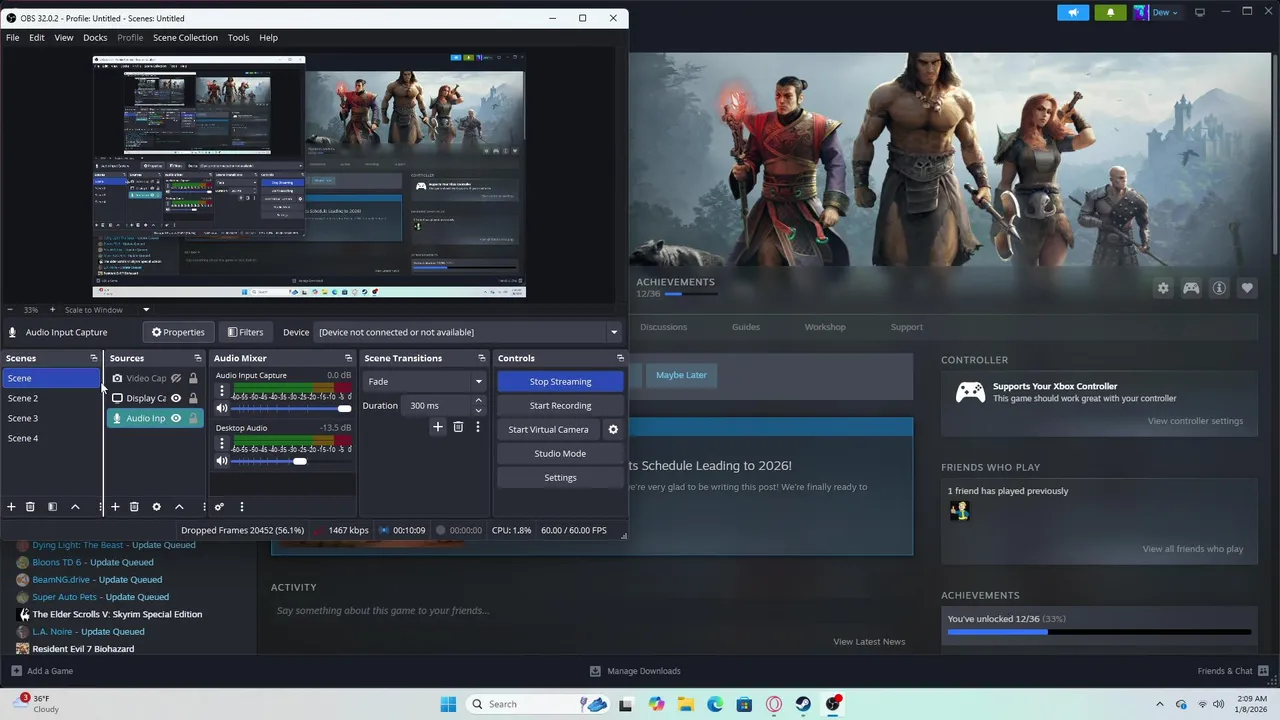Hide Audio Input source with eye icon
This screenshot has width=1280, height=720.
point(176,418)
